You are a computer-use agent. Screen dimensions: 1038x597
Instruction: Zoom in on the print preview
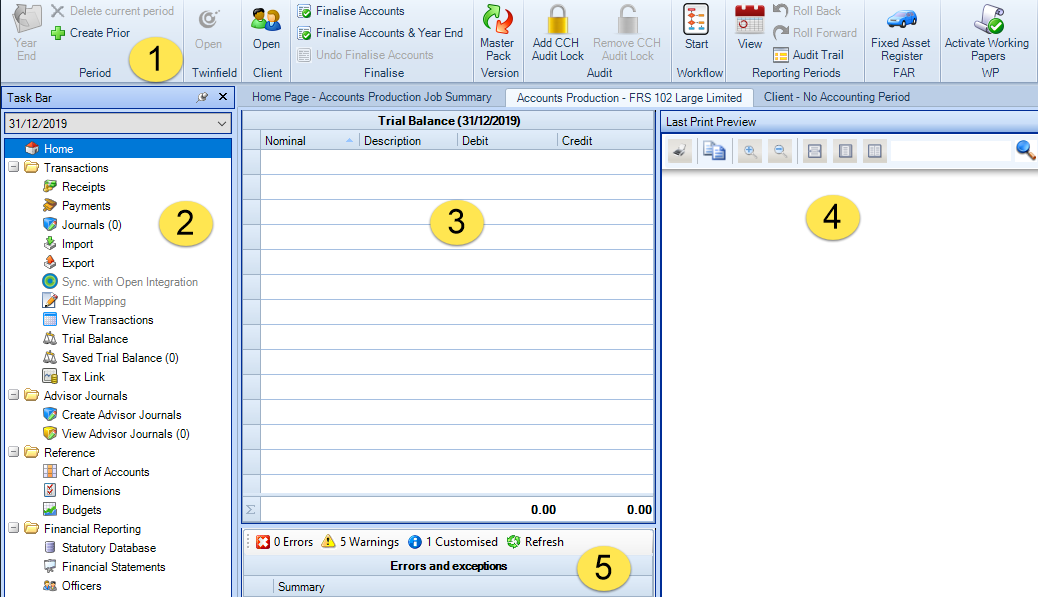pos(750,151)
